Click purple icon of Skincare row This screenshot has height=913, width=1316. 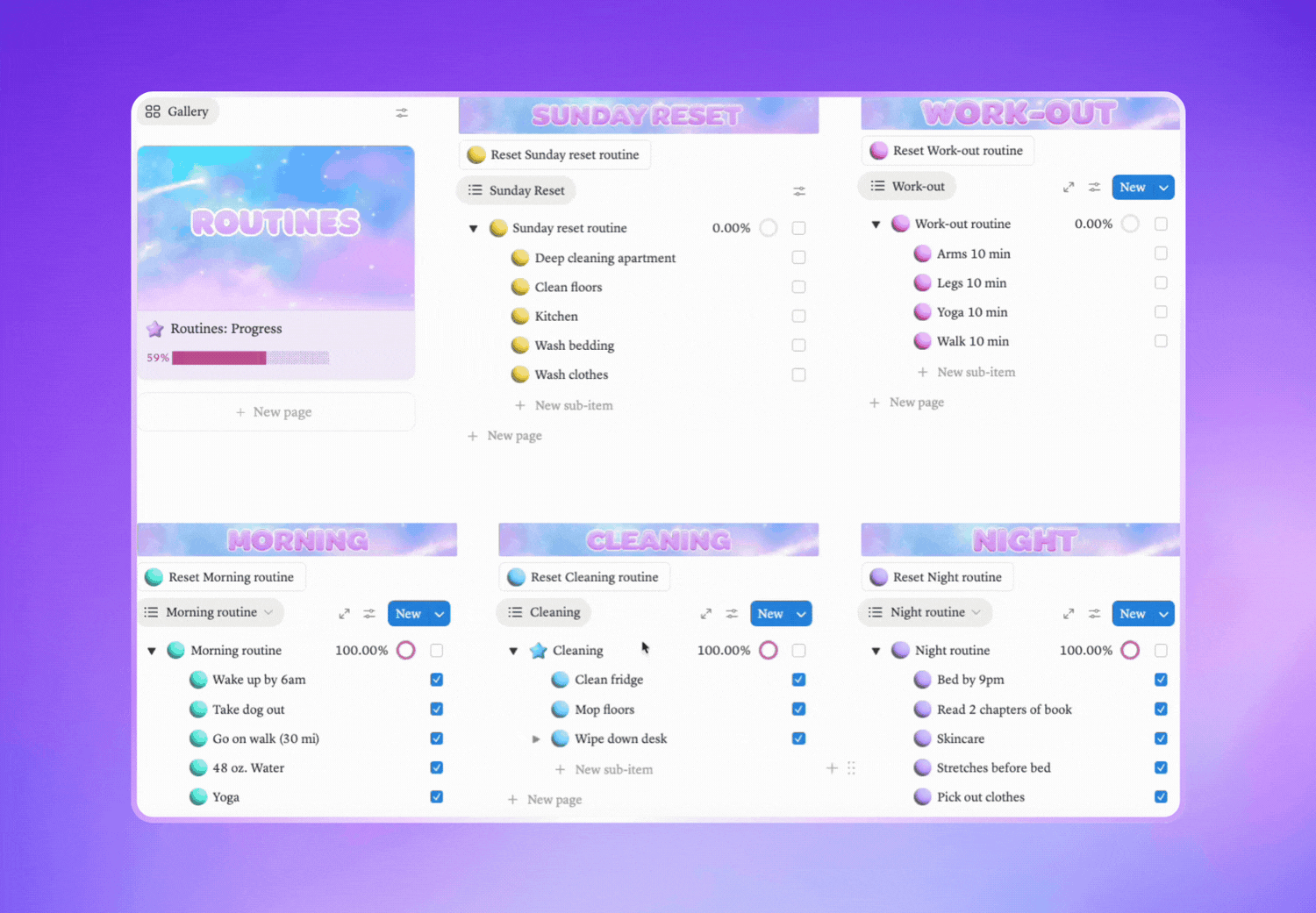point(922,738)
